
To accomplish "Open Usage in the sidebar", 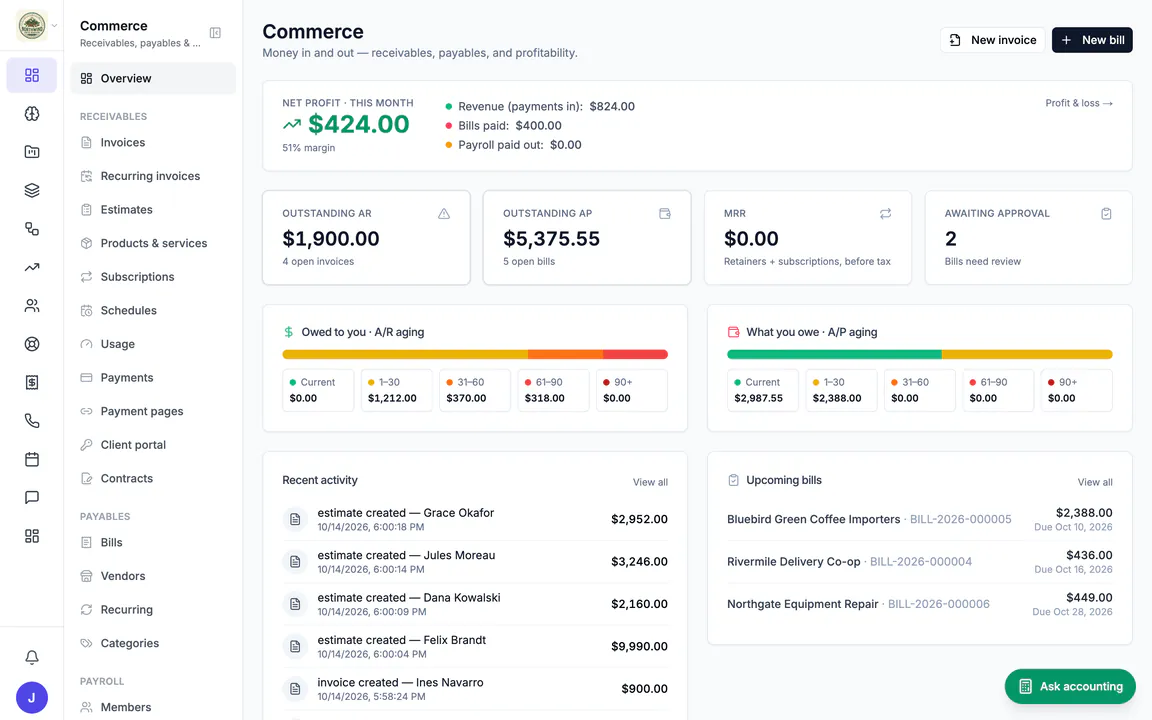I will 153,344.
